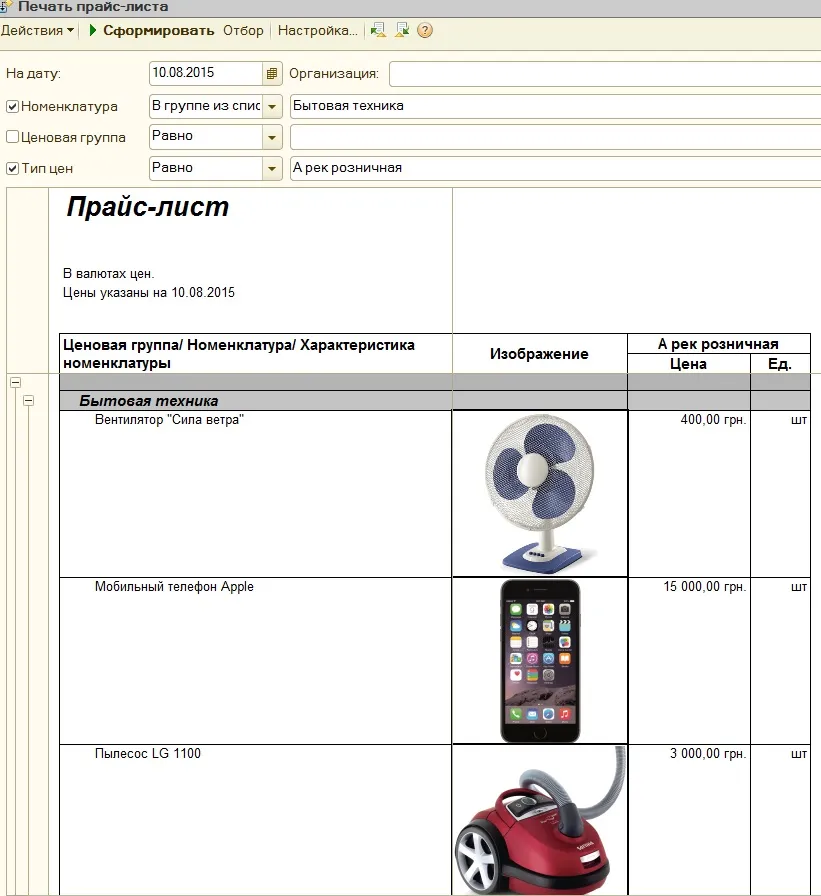Select the fan product image

coord(540,494)
